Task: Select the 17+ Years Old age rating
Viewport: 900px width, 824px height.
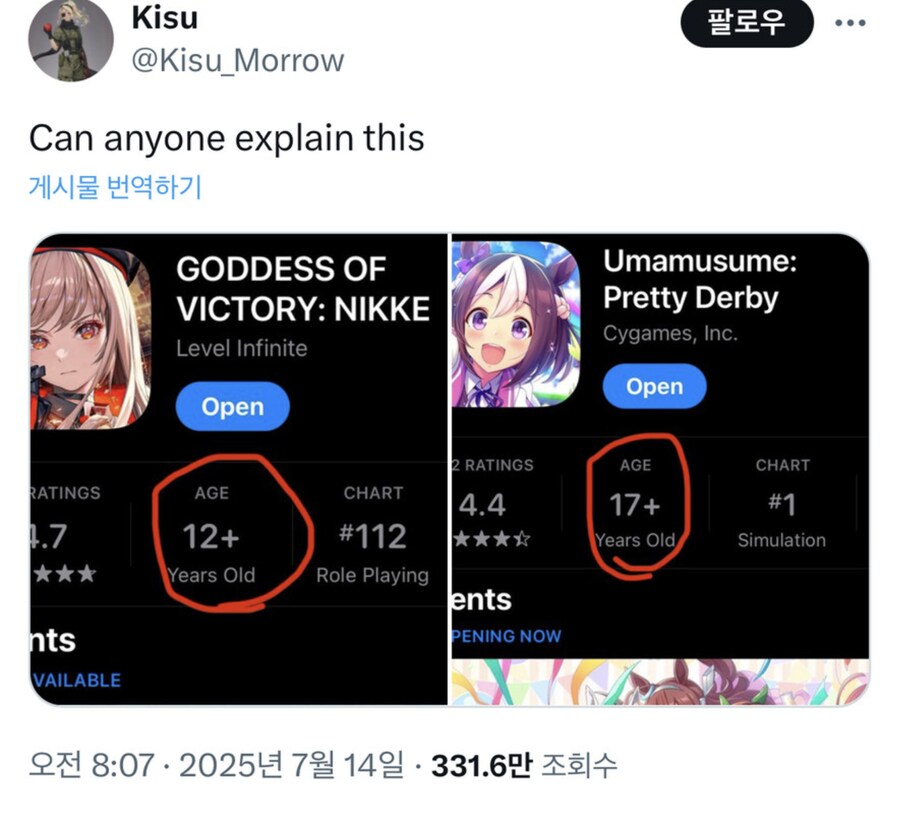Action: click(x=635, y=503)
